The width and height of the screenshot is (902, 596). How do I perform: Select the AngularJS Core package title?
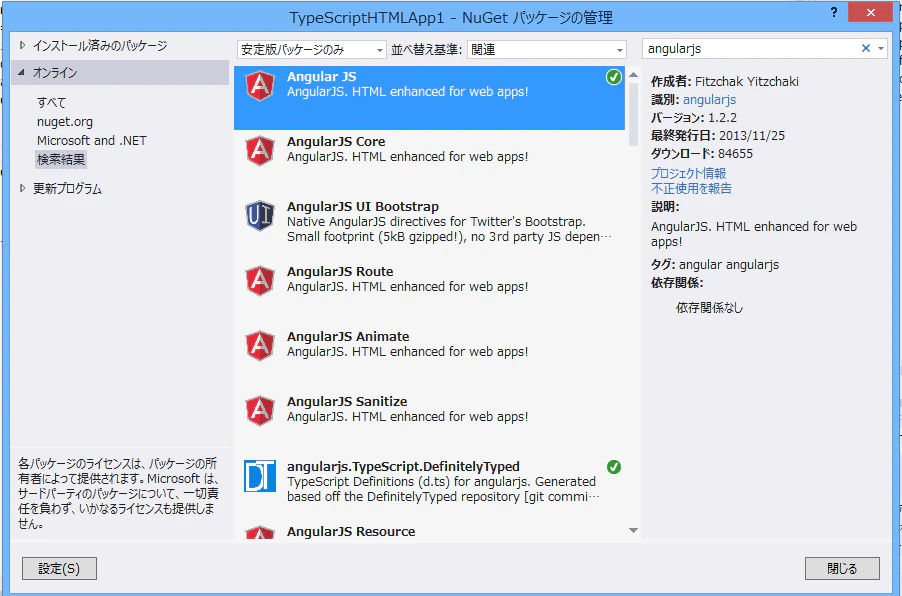click(336, 142)
